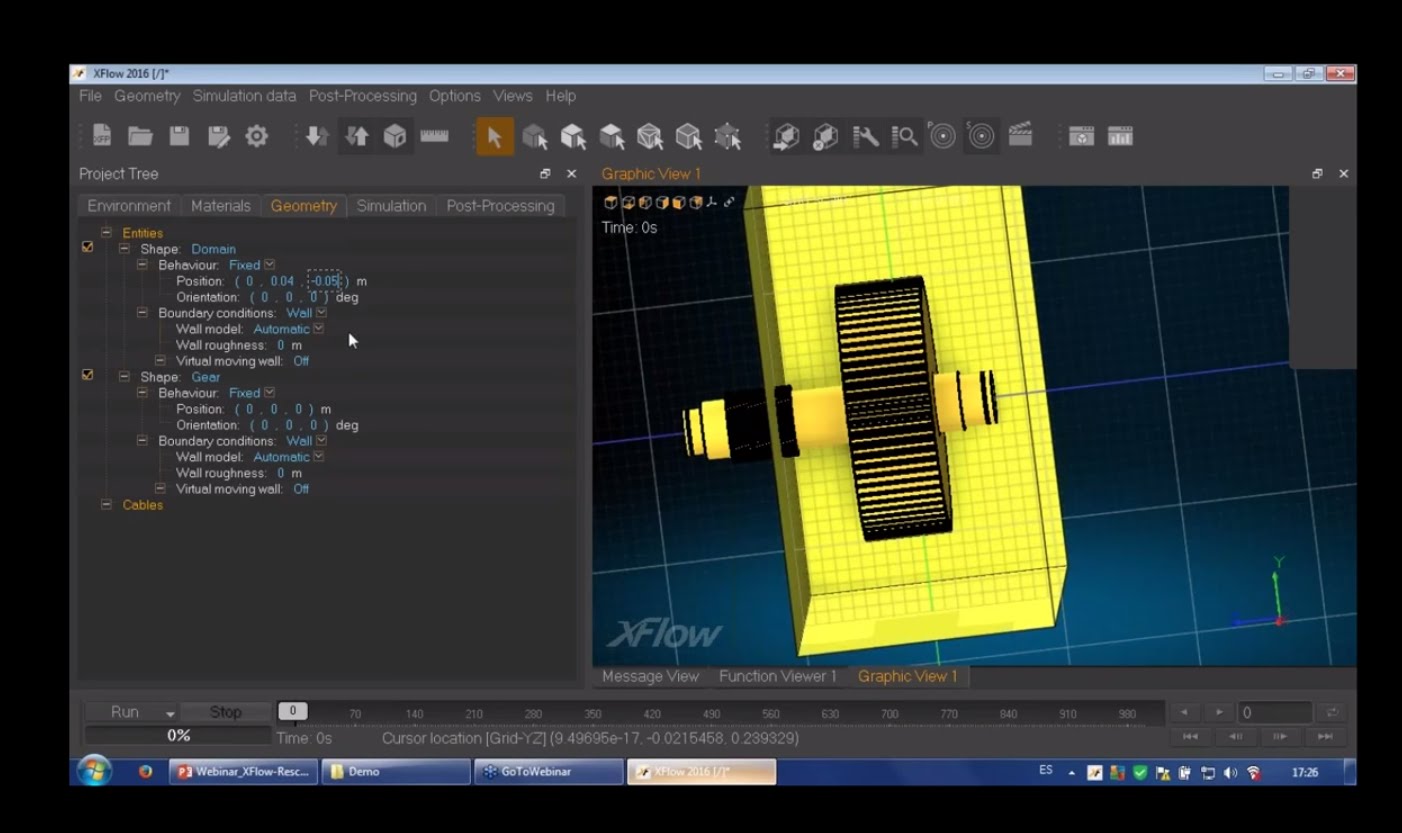Image resolution: width=1402 pixels, height=833 pixels.
Task: Collapse the Shape: Domain node
Action: pos(125,249)
